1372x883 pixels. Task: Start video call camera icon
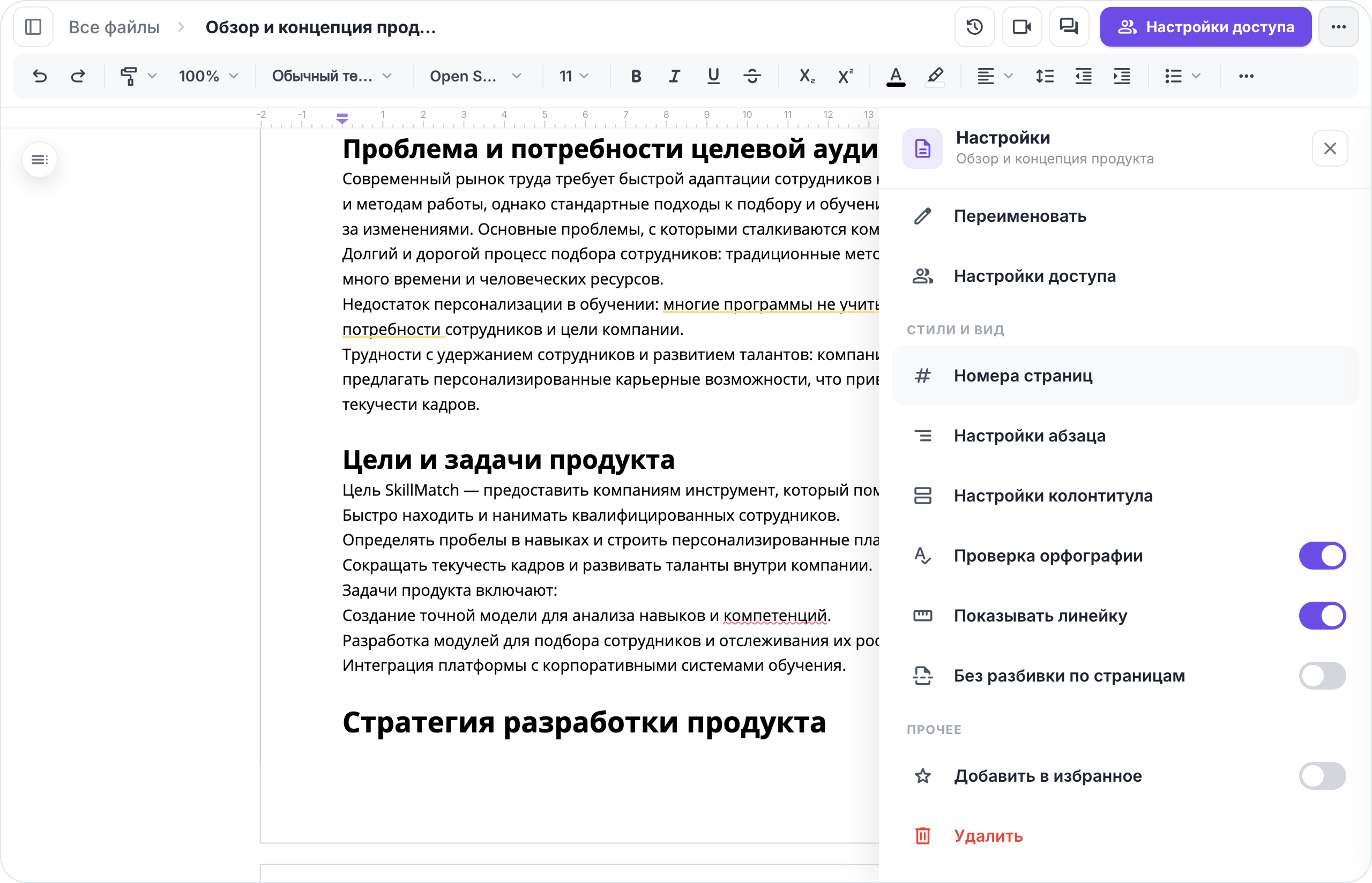point(1021,27)
